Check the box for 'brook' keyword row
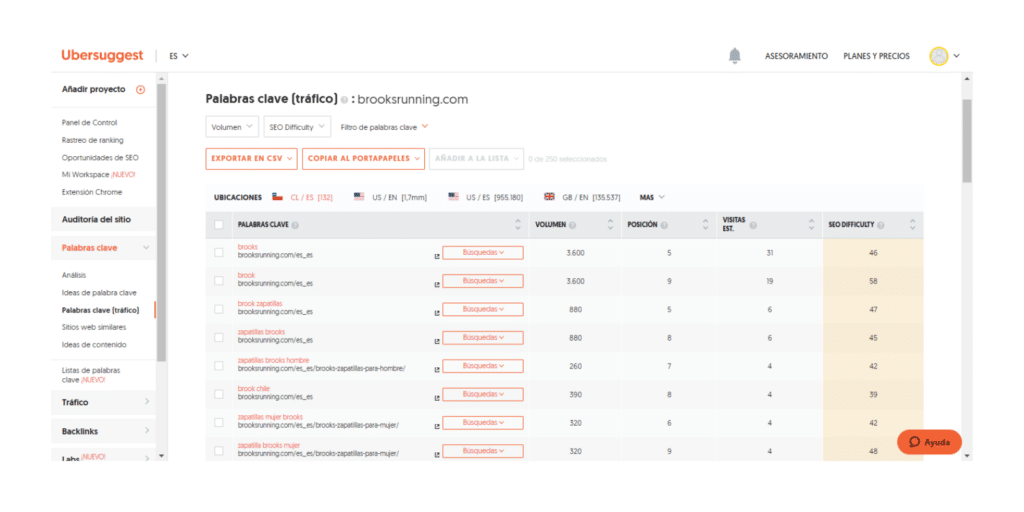The height and width of the screenshot is (512, 1024). point(219,281)
